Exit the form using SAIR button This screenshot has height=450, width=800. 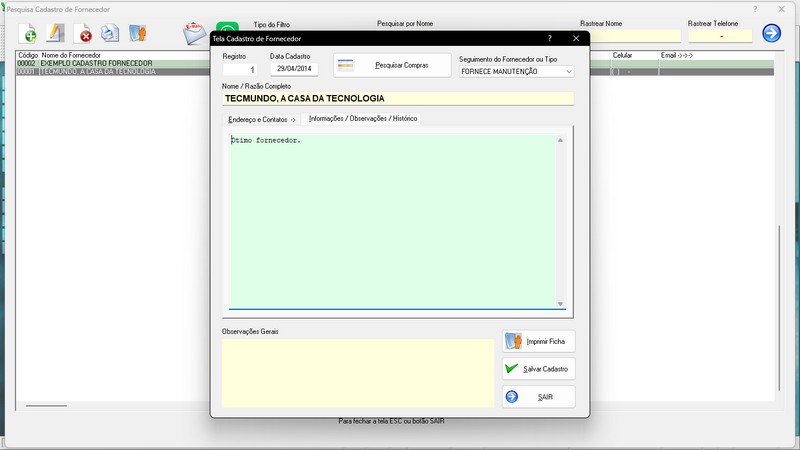(539, 397)
